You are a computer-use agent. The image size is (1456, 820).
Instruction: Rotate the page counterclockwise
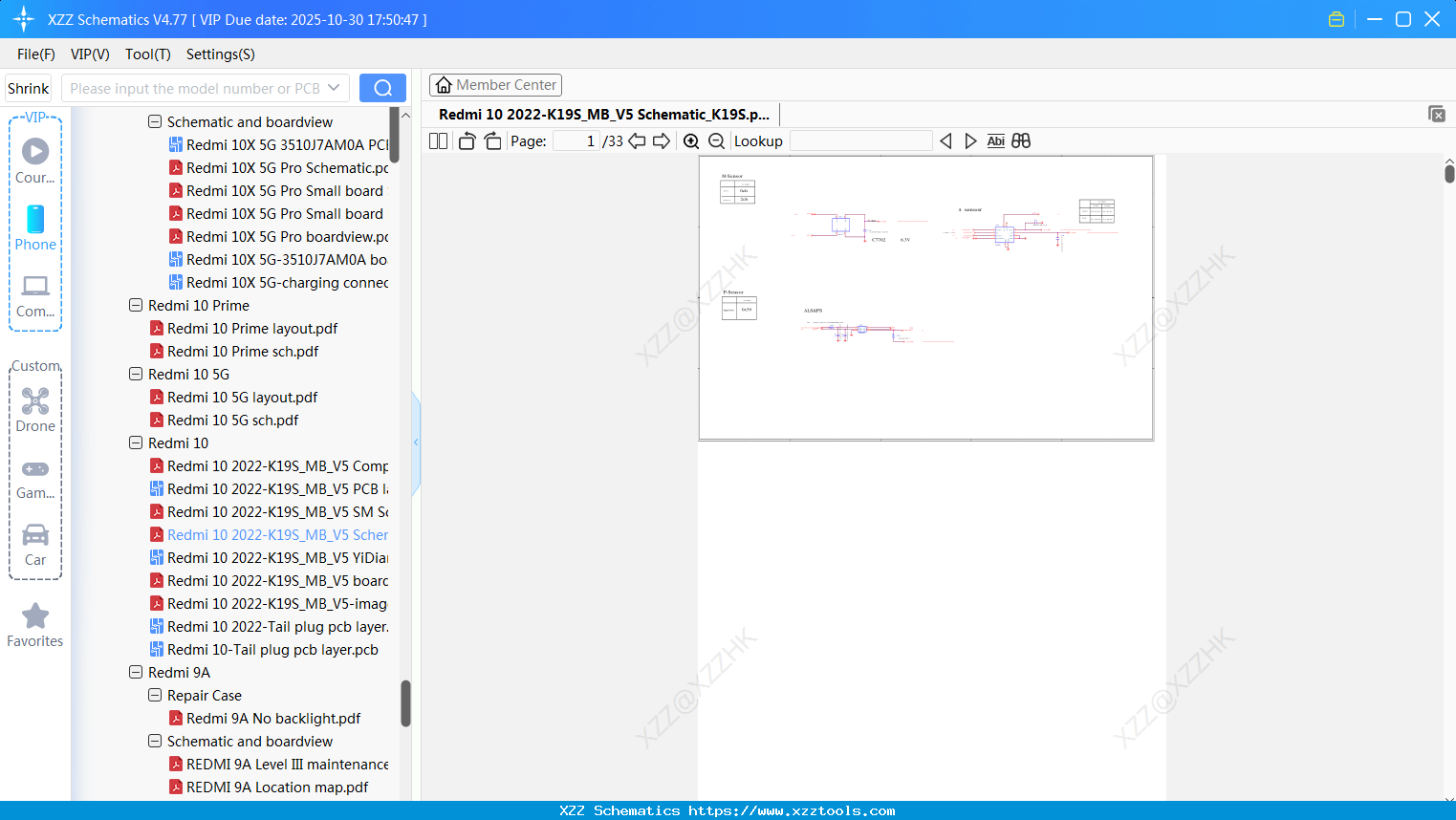[467, 141]
